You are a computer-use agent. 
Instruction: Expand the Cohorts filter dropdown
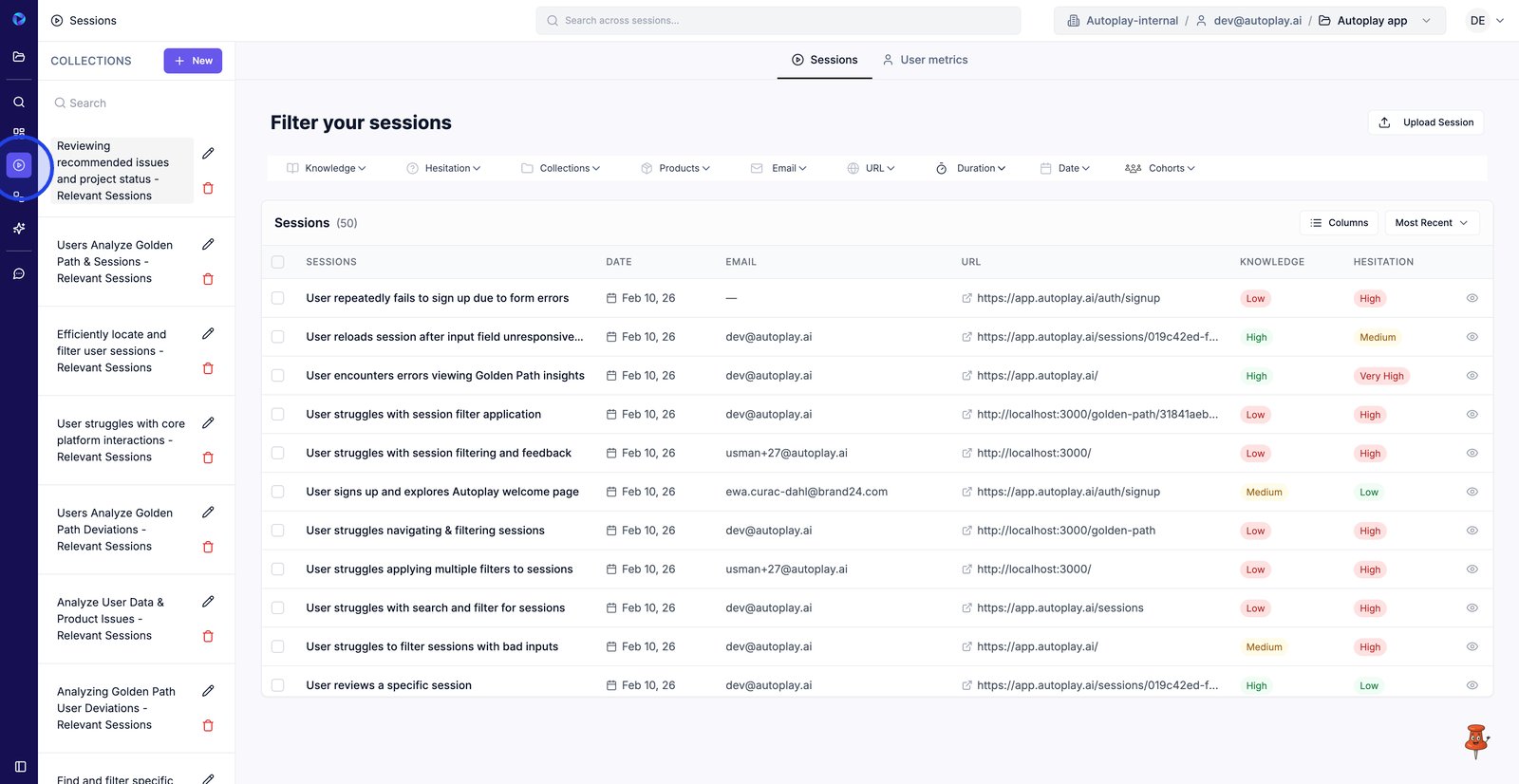coord(1160,168)
